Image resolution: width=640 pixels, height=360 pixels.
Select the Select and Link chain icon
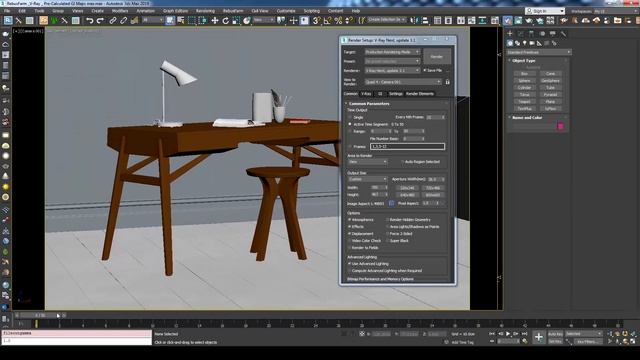(113, 20)
